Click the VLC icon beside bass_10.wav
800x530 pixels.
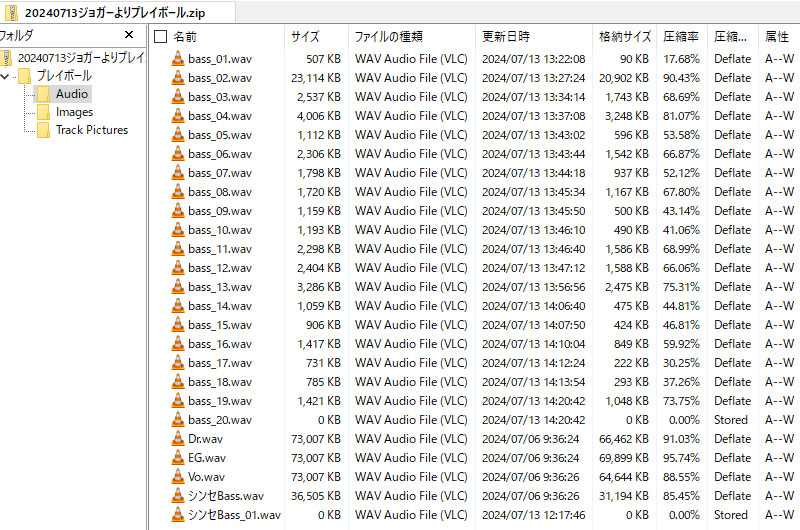tap(178, 230)
